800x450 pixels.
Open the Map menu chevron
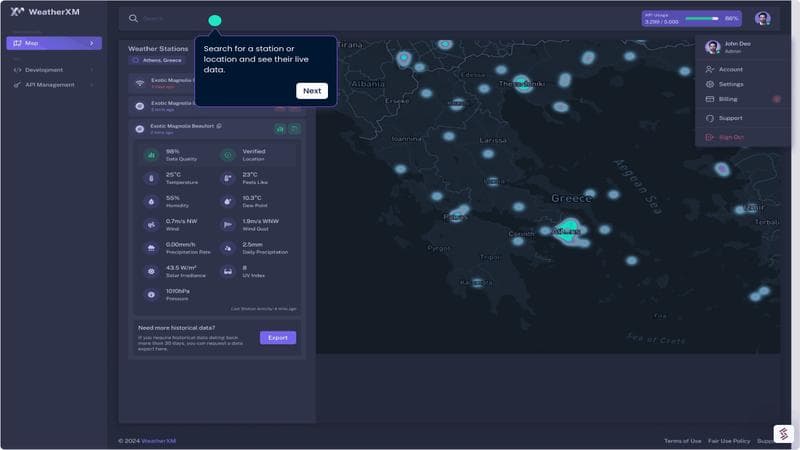click(x=92, y=43)
